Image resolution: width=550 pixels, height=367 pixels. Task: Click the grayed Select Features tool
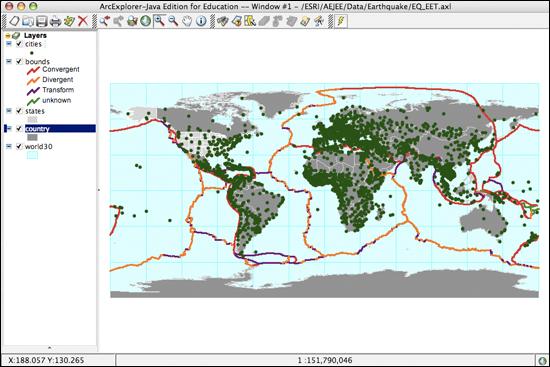pos(264,21)
